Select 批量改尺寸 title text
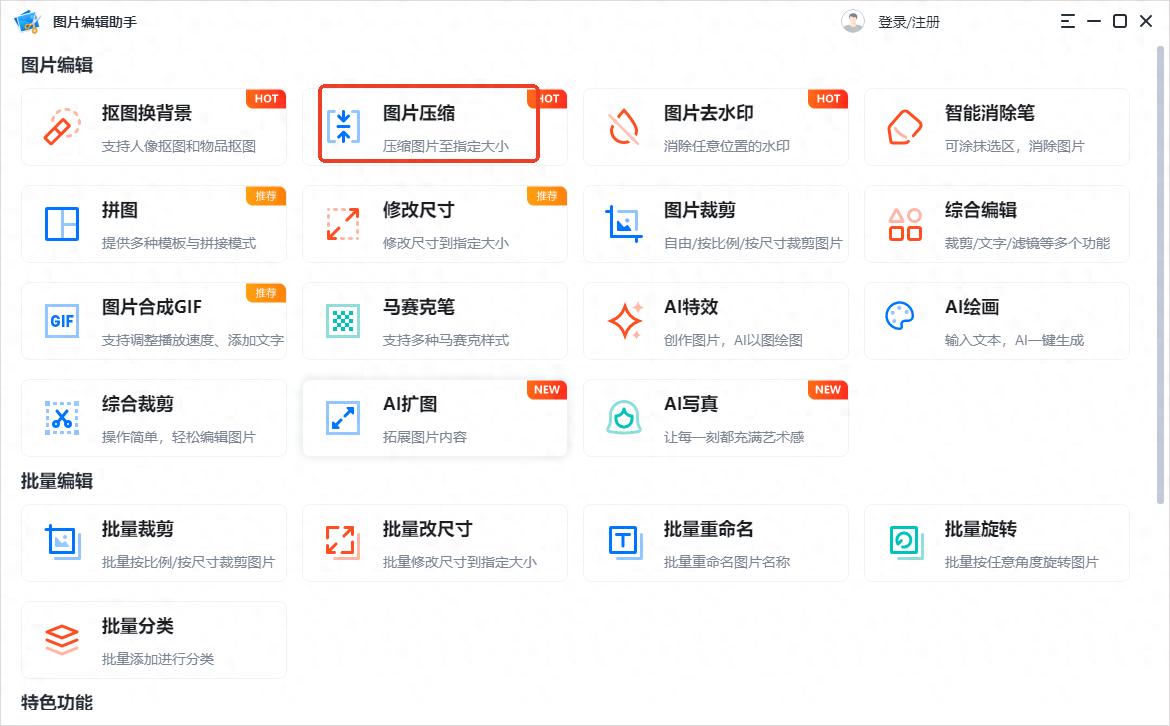Viewport: 1170px width, 726px height. 428,530
